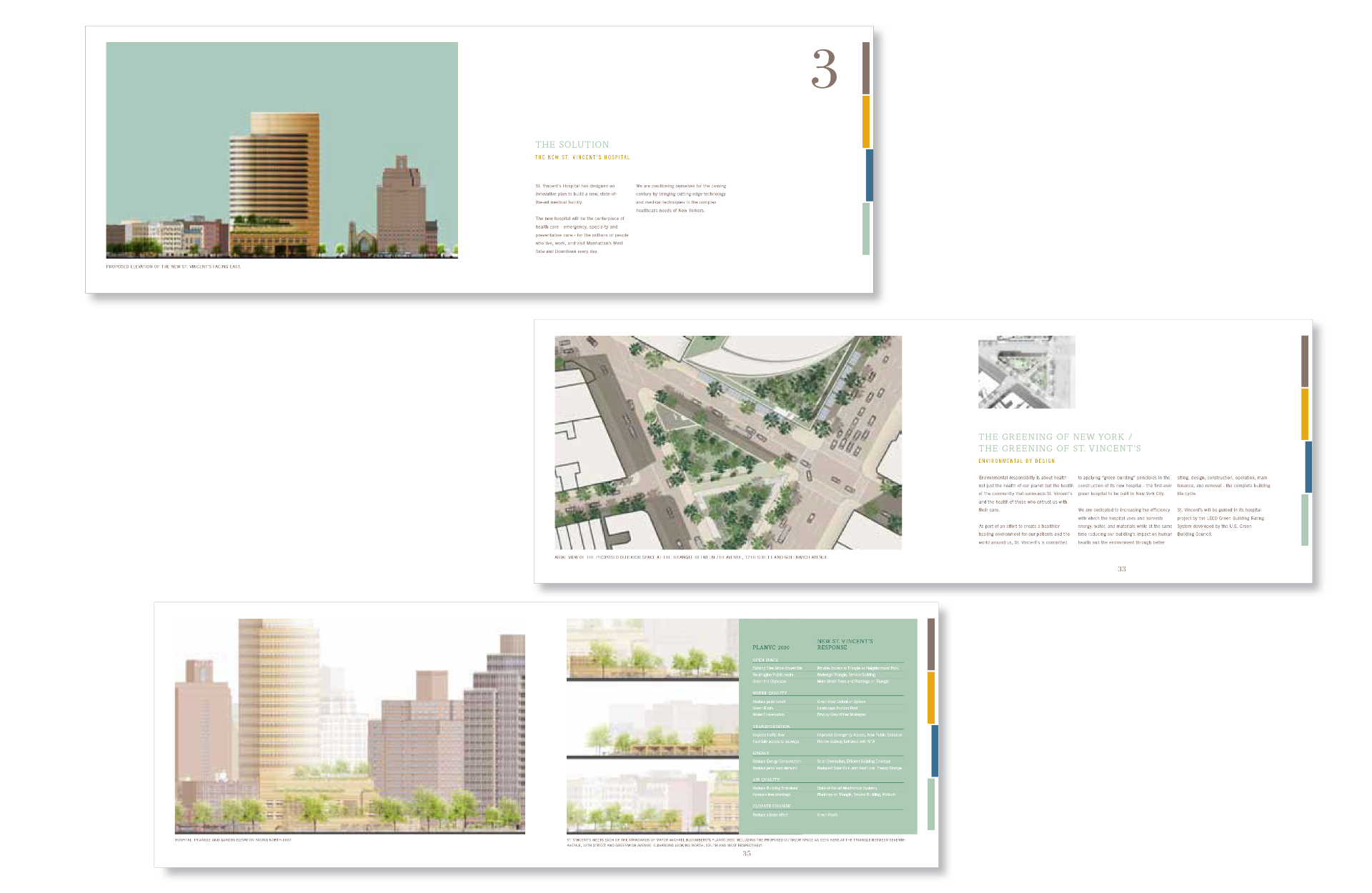Click the yellow tab on the Greening spread
Image resolution: width=1372 pixels, height=893 pixels.
point(1305,414)
